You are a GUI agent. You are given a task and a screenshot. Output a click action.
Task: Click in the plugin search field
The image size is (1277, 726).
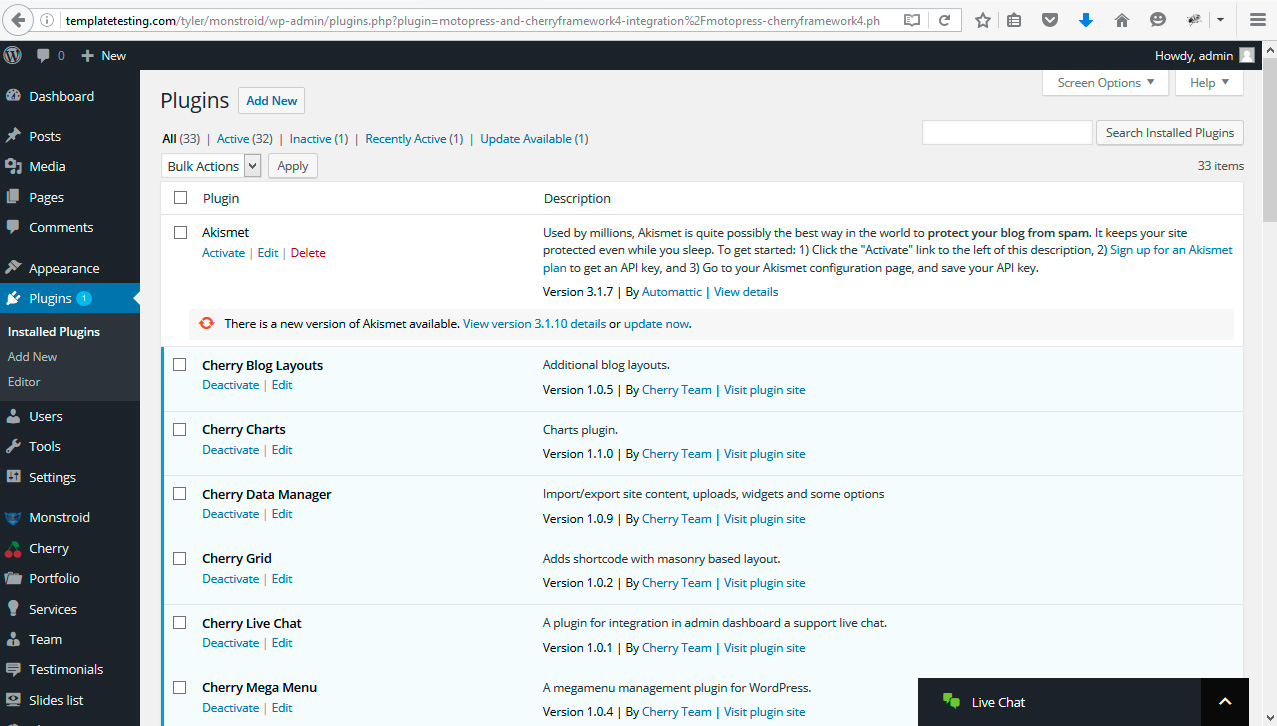coord(1007,133)
